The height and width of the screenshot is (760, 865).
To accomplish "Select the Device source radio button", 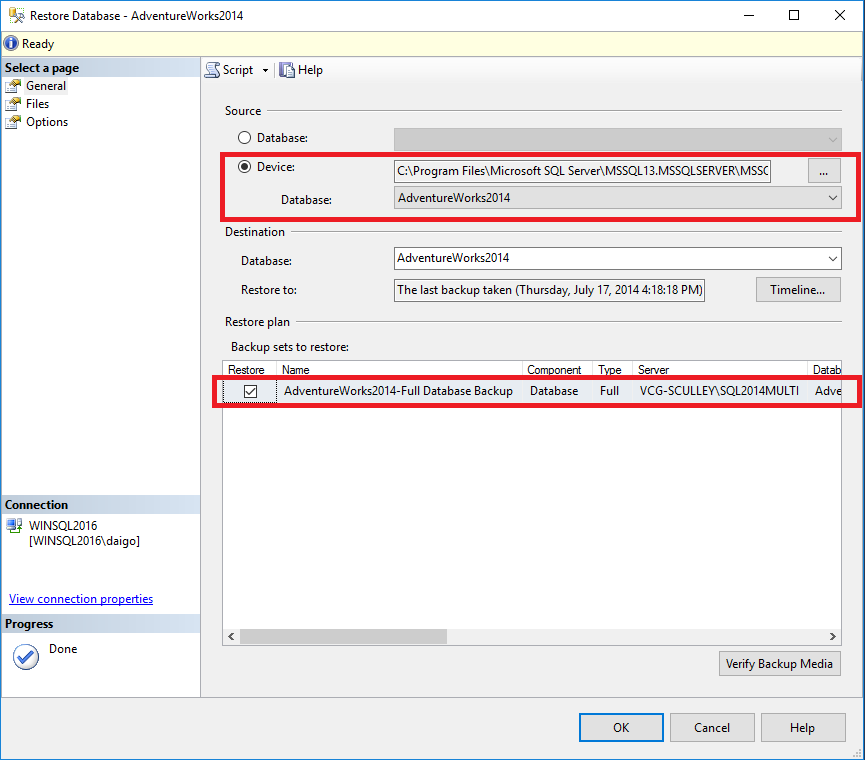I will (x=244, y=167).
